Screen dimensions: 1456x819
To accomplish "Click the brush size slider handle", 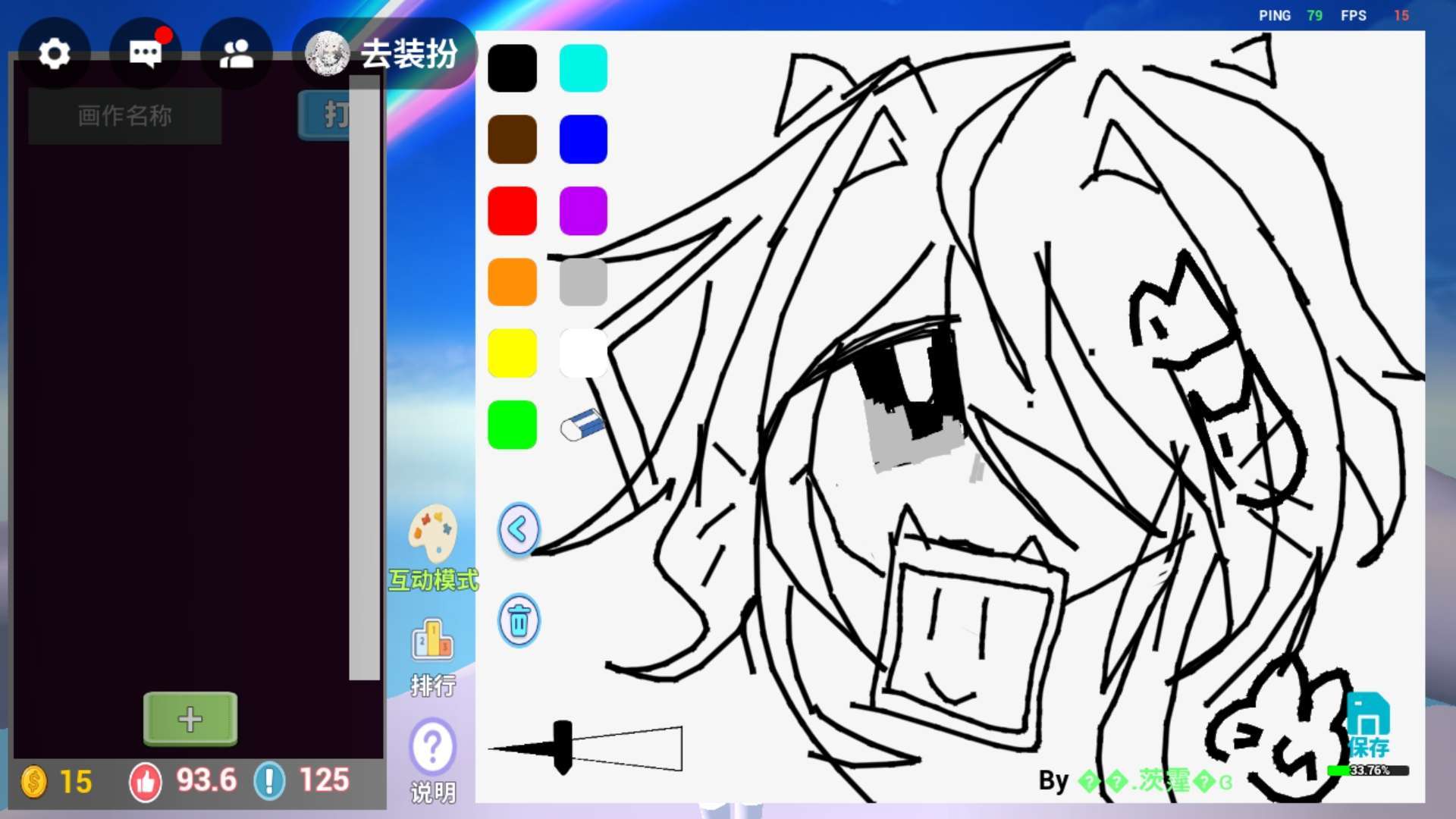I will point(562,747).
